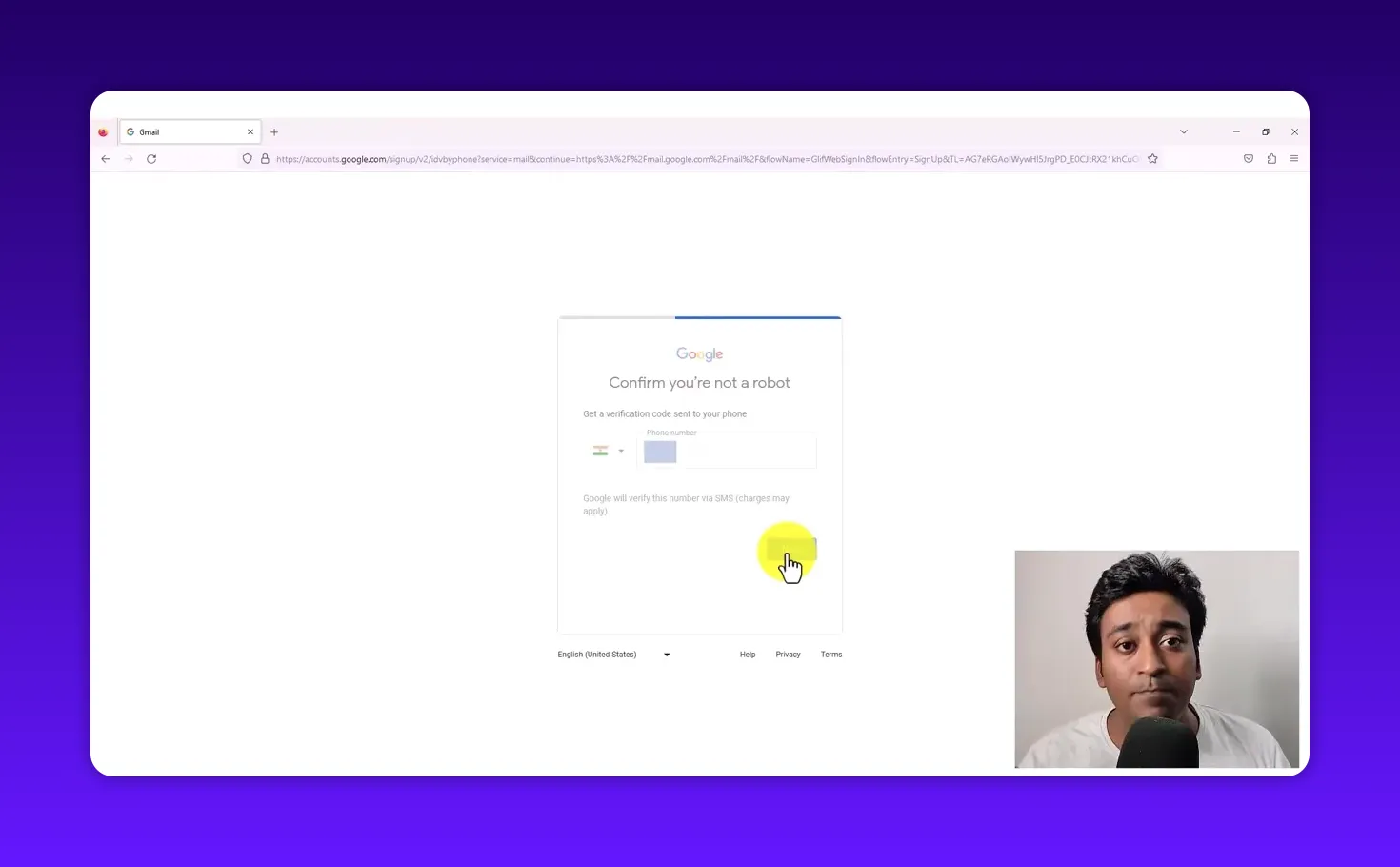Viewport: 1400px width, 867px height.
Task: Reload the Gmail signup page
Action: [x=151, y=158]
